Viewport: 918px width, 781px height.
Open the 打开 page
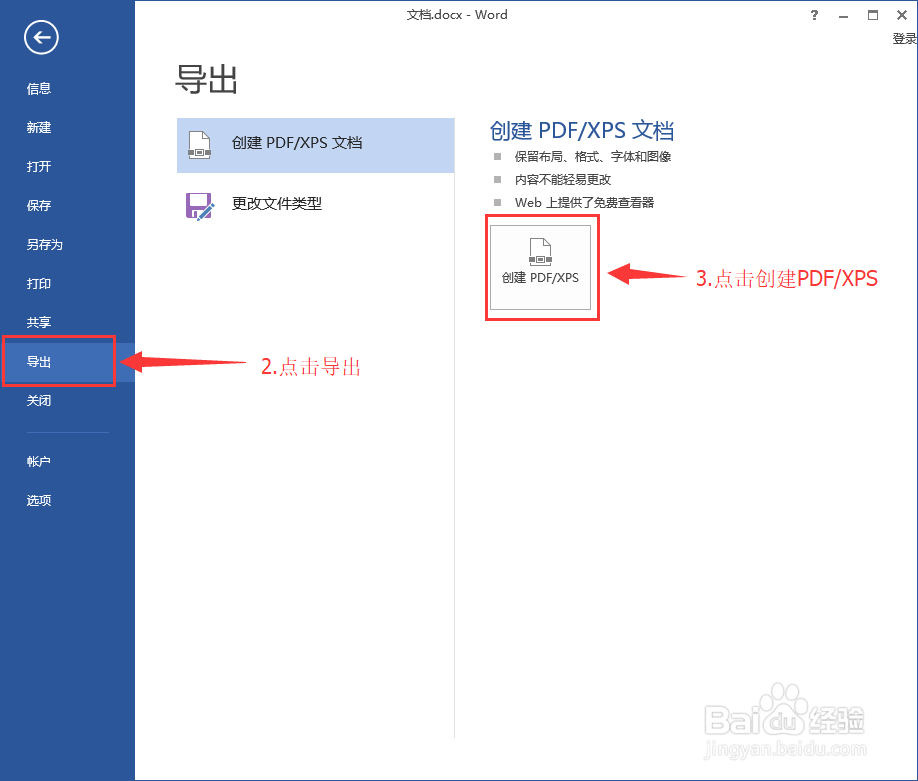38,166
